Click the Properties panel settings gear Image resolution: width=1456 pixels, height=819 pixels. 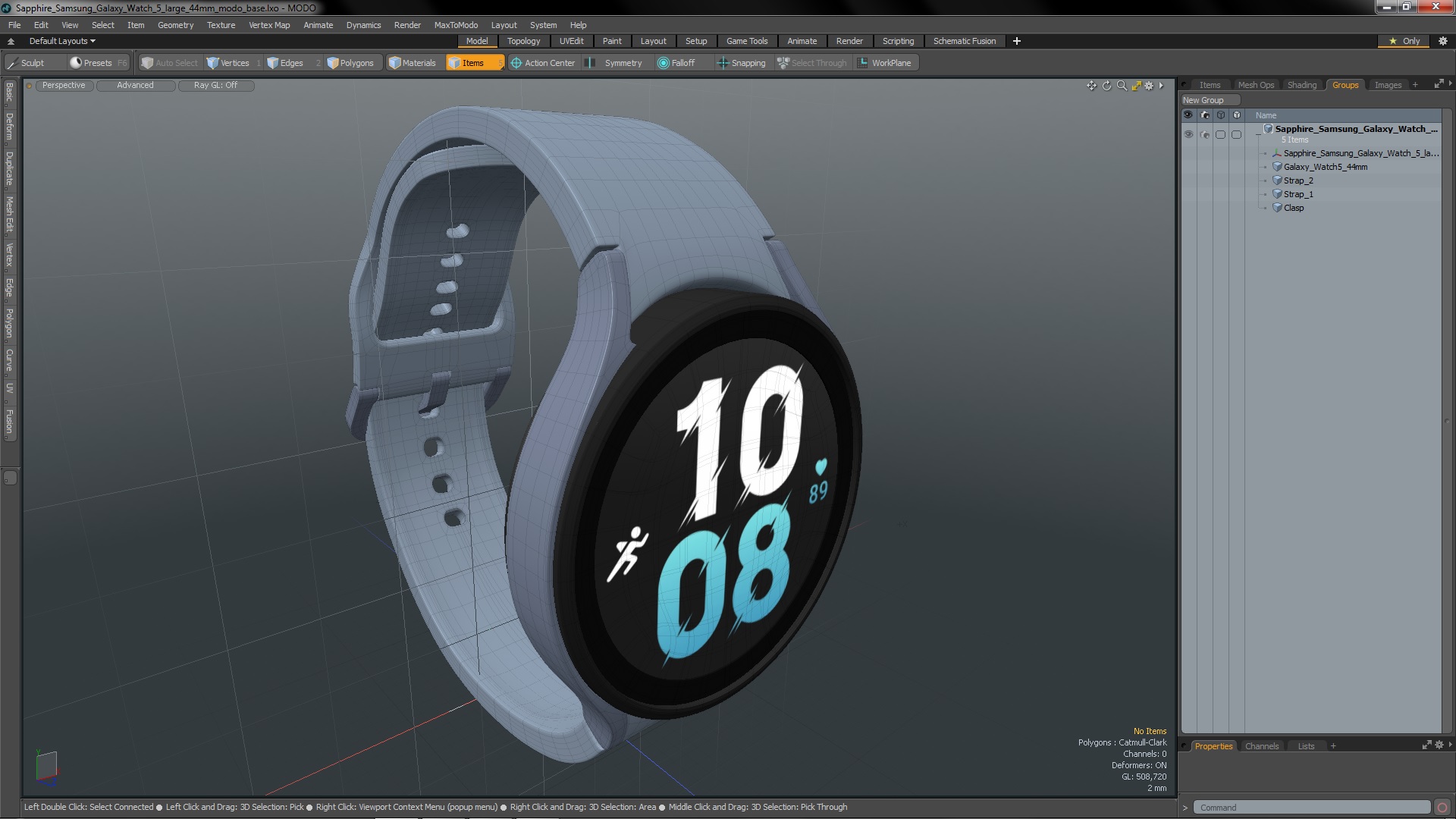point(1439,745)
